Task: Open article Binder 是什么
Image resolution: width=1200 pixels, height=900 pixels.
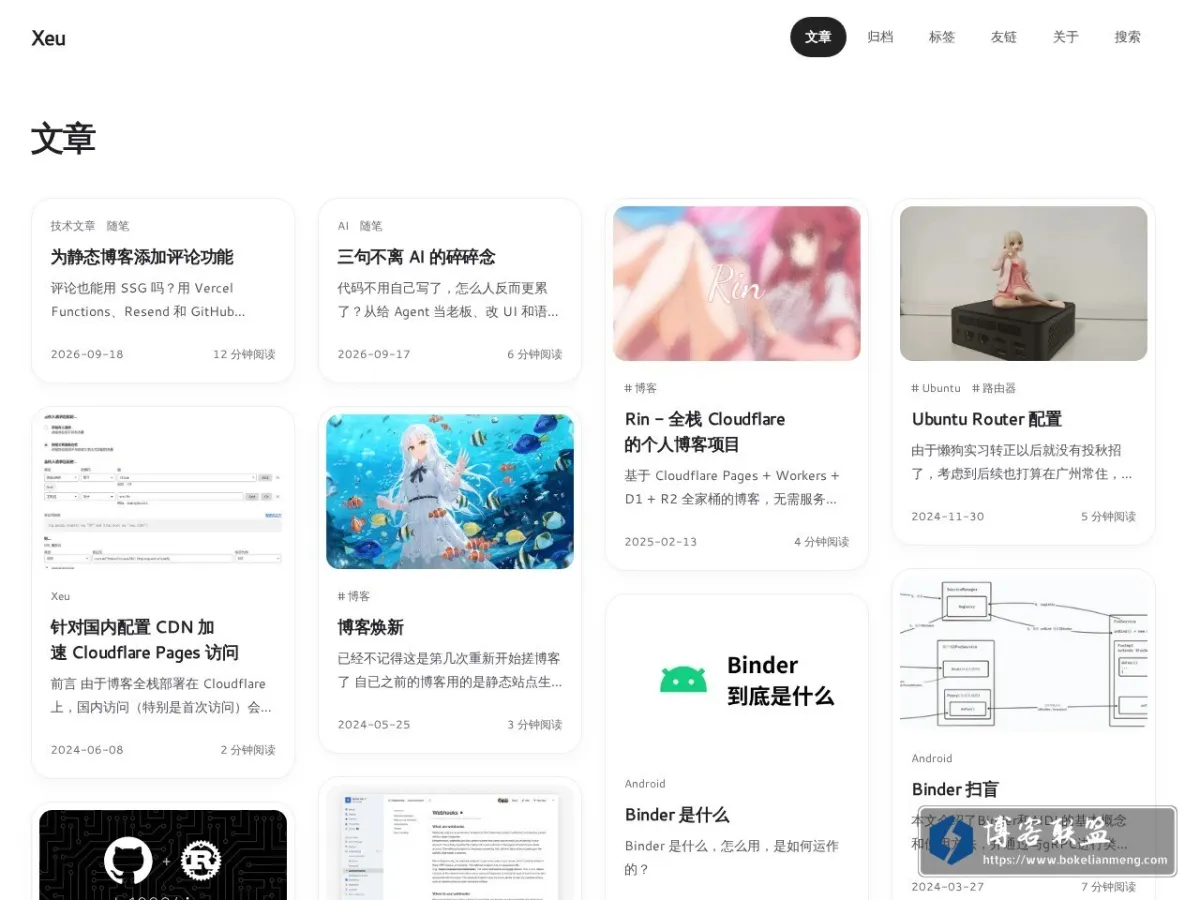Action: [677, 815]
